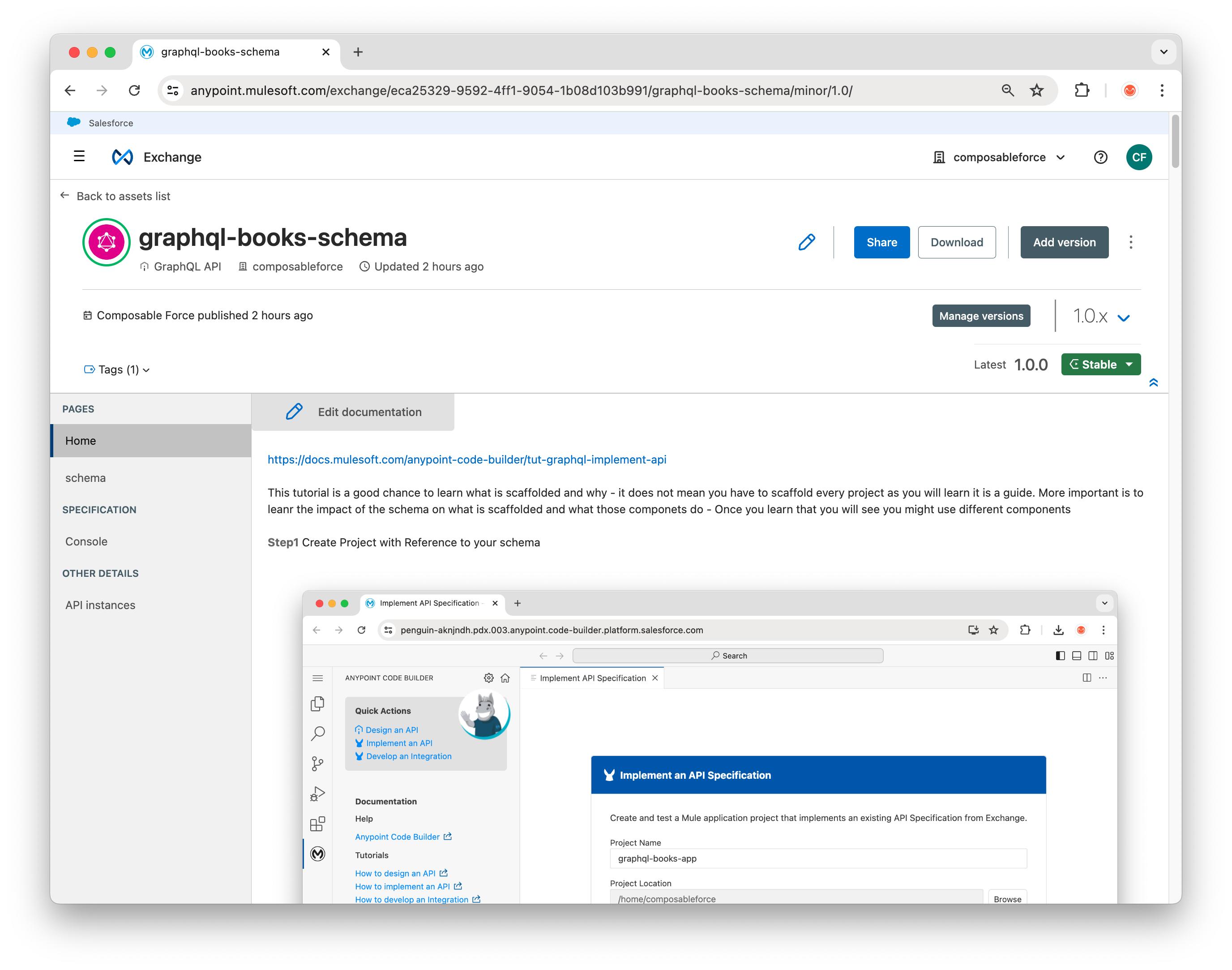Open the API instances page
The height and width of the screenshot is (970, 1232).
coord(100,605)
